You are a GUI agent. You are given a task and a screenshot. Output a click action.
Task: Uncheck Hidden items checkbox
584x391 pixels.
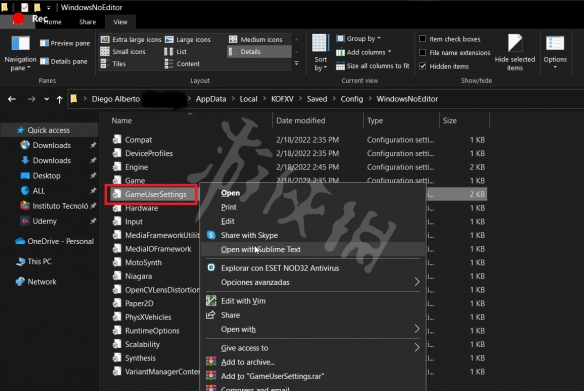point(423,66)
